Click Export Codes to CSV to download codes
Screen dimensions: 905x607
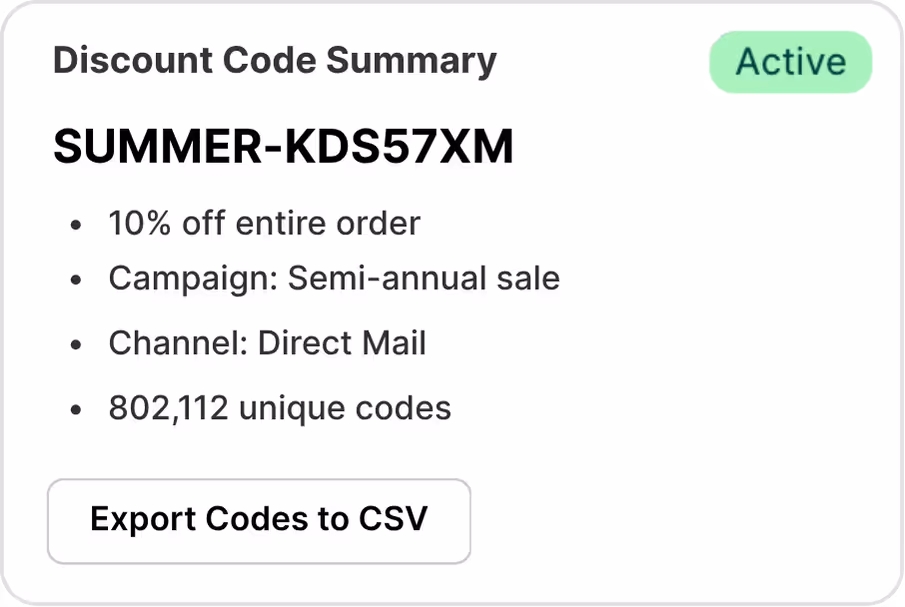tap(259, 520)
